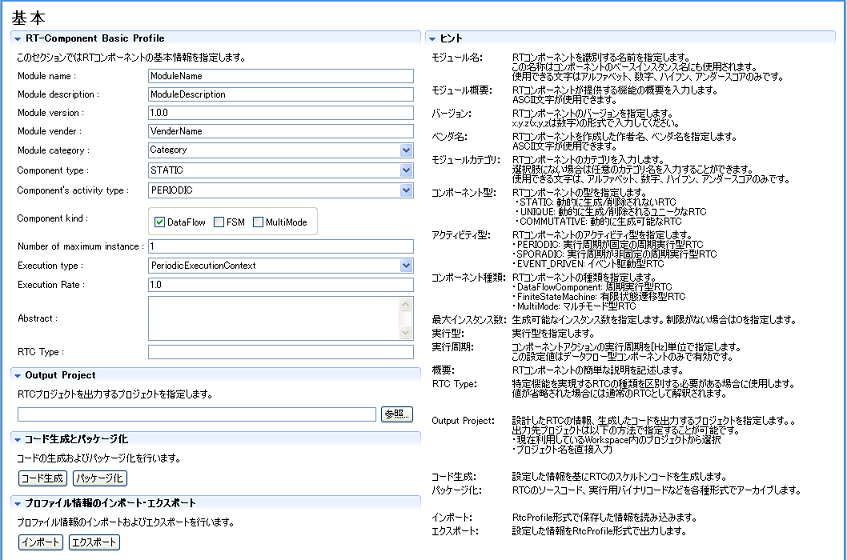This screenshot has height=560, width=847.
Task: Collapse the ヒント section
Action: (x=432, y=39)
